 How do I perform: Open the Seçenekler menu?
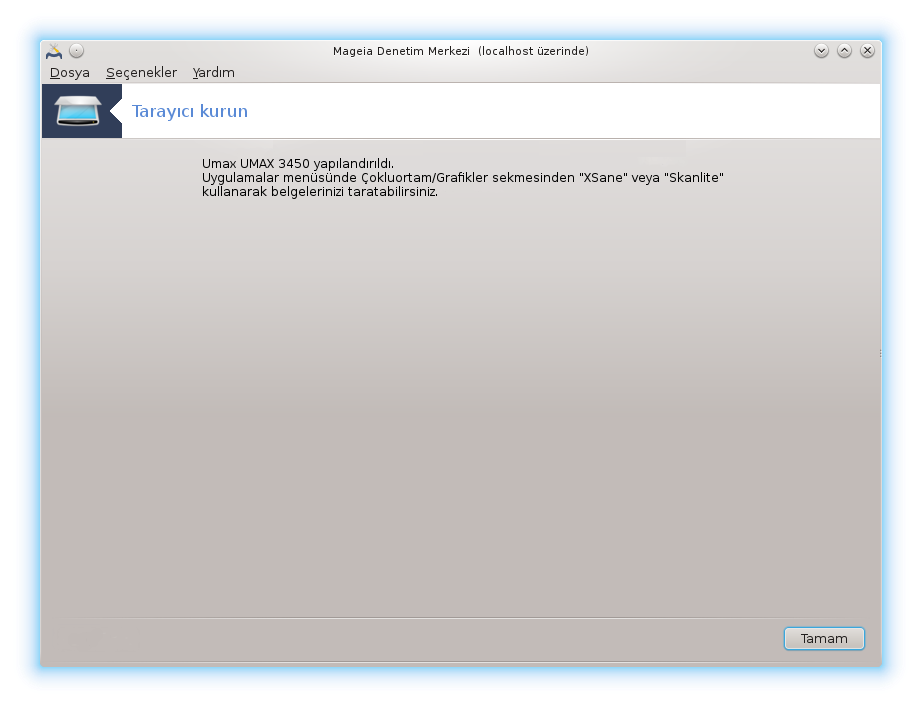141,72
